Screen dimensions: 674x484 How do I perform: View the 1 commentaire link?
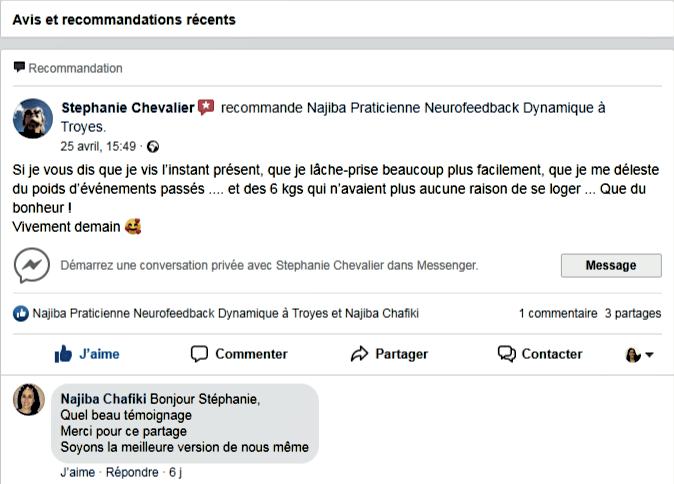click(x=555, y=313)
